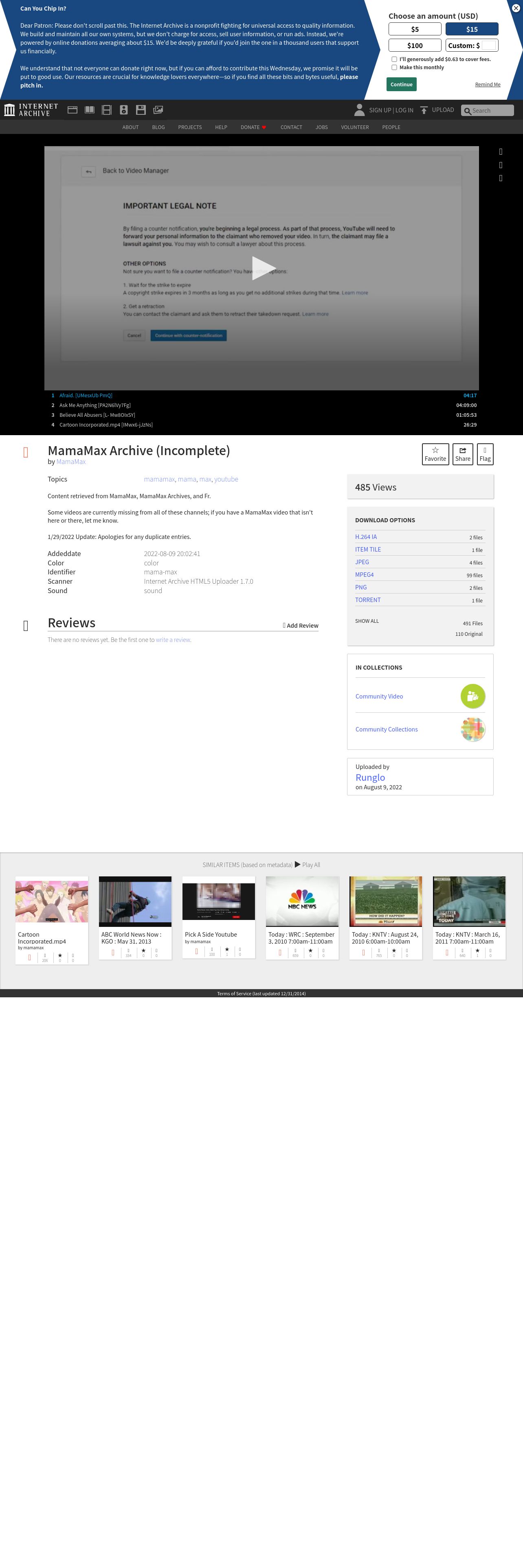The width and height of the screenshot is (523, 1568).
Task: Open the ABOUT menu item
Action: click(130, 127)
